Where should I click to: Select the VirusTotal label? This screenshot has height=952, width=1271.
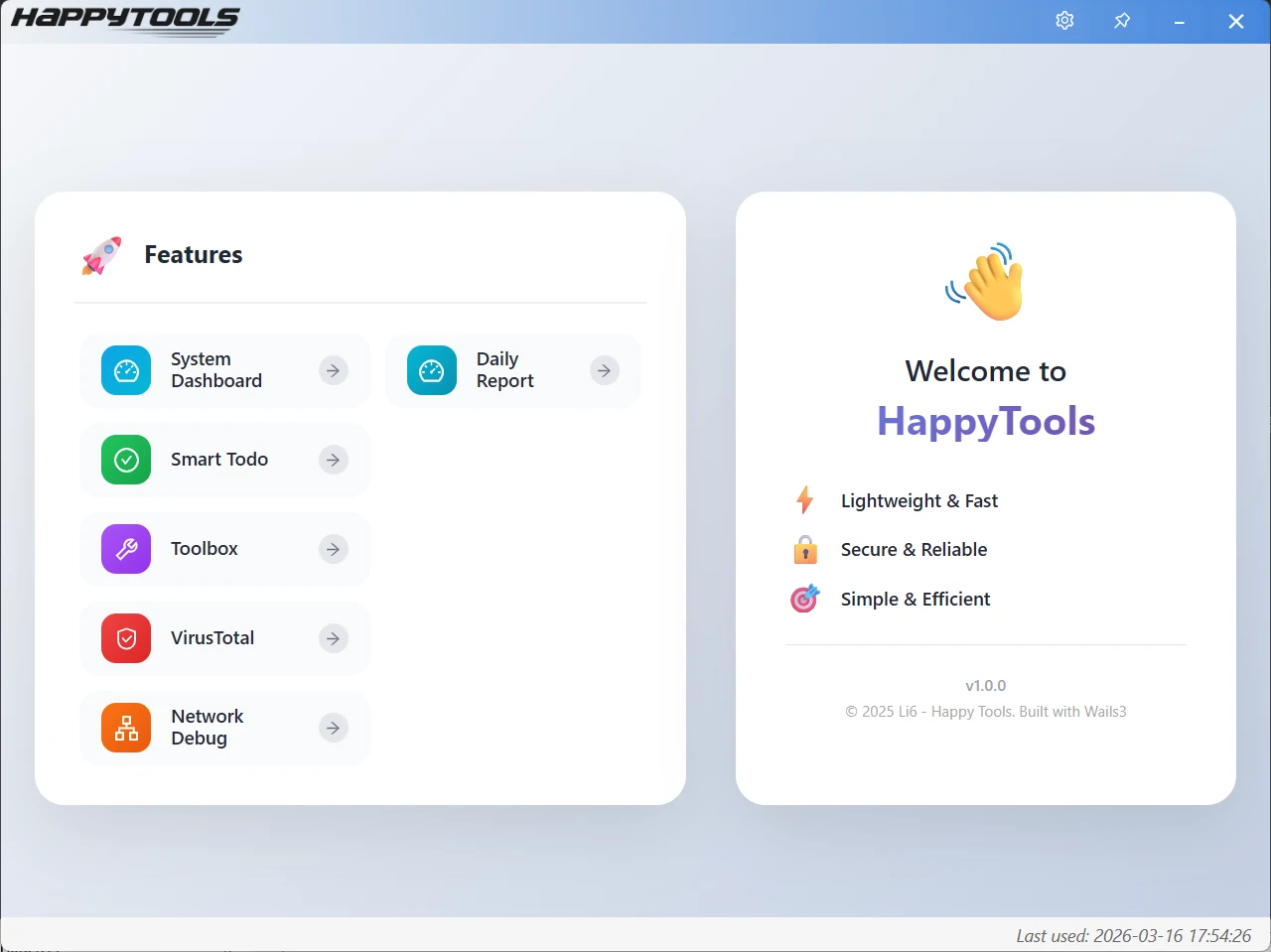point(212,638)
